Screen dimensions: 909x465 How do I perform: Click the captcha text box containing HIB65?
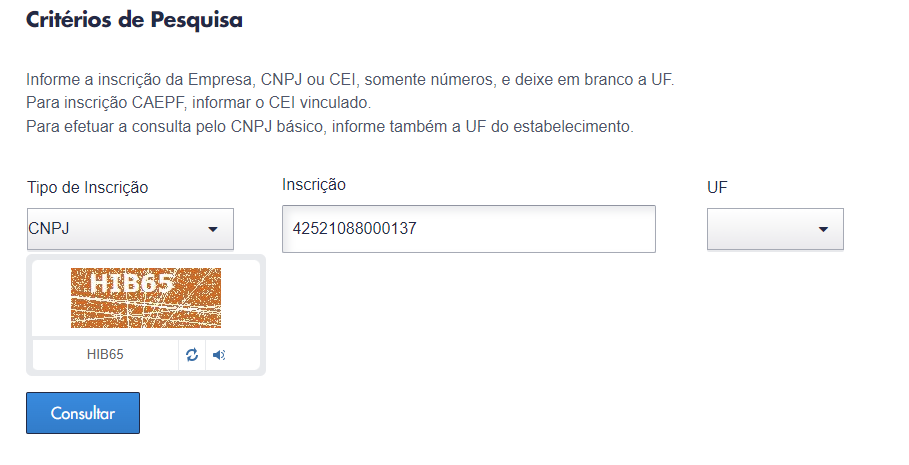[x=105, y=355]
